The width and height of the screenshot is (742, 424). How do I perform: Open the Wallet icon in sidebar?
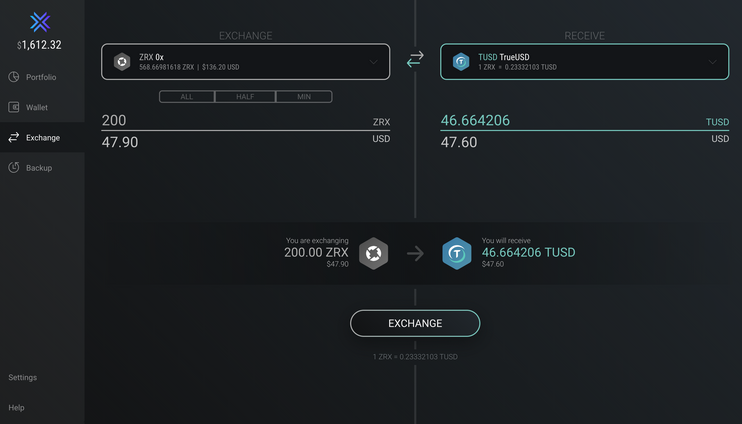click(14, 107)
